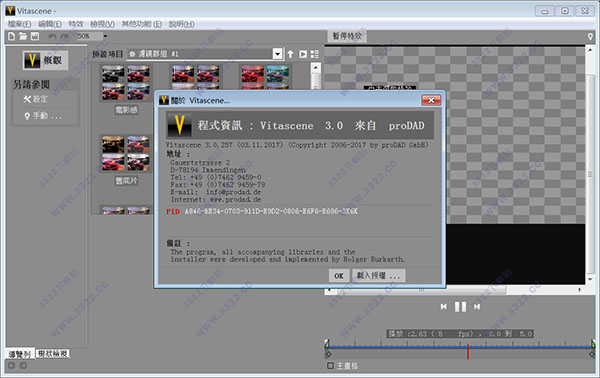Click the navigation forward arrow at bottom-left

[23, 366]
